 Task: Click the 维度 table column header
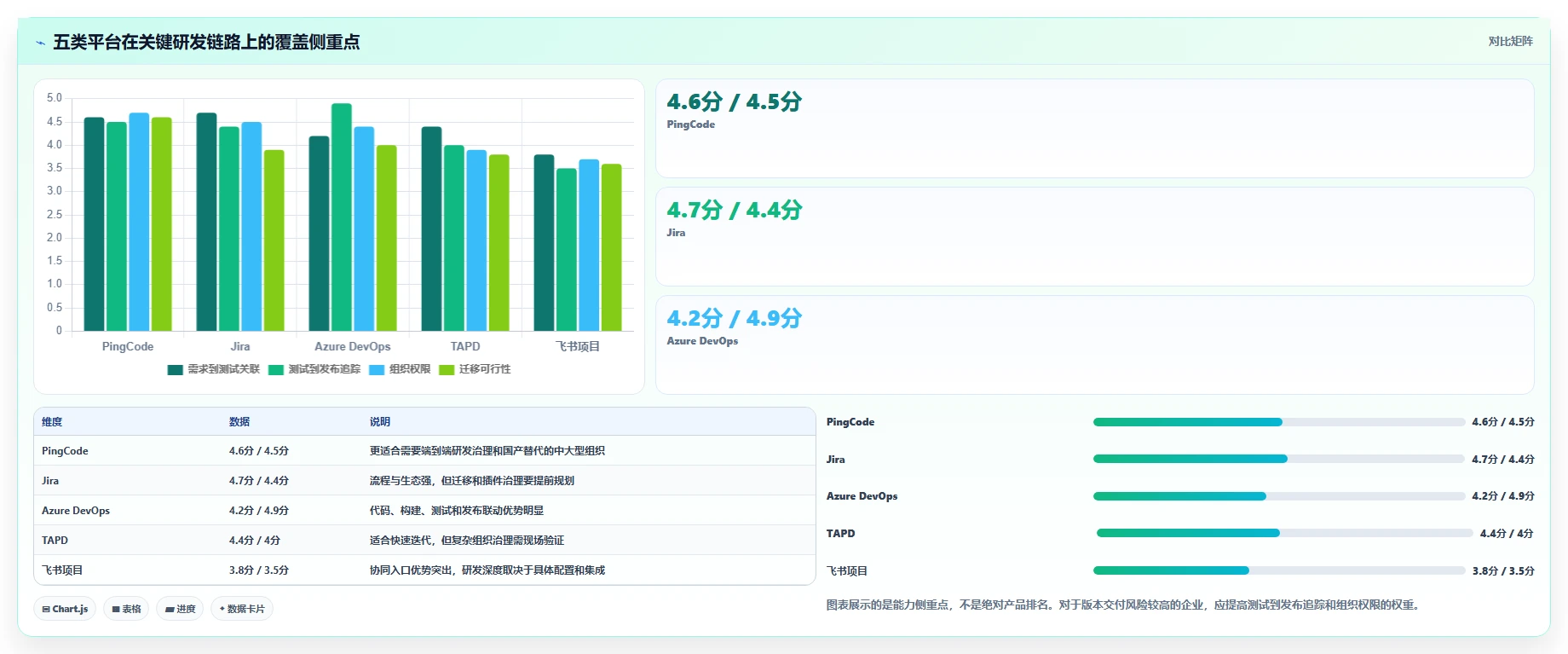point(52,422)
